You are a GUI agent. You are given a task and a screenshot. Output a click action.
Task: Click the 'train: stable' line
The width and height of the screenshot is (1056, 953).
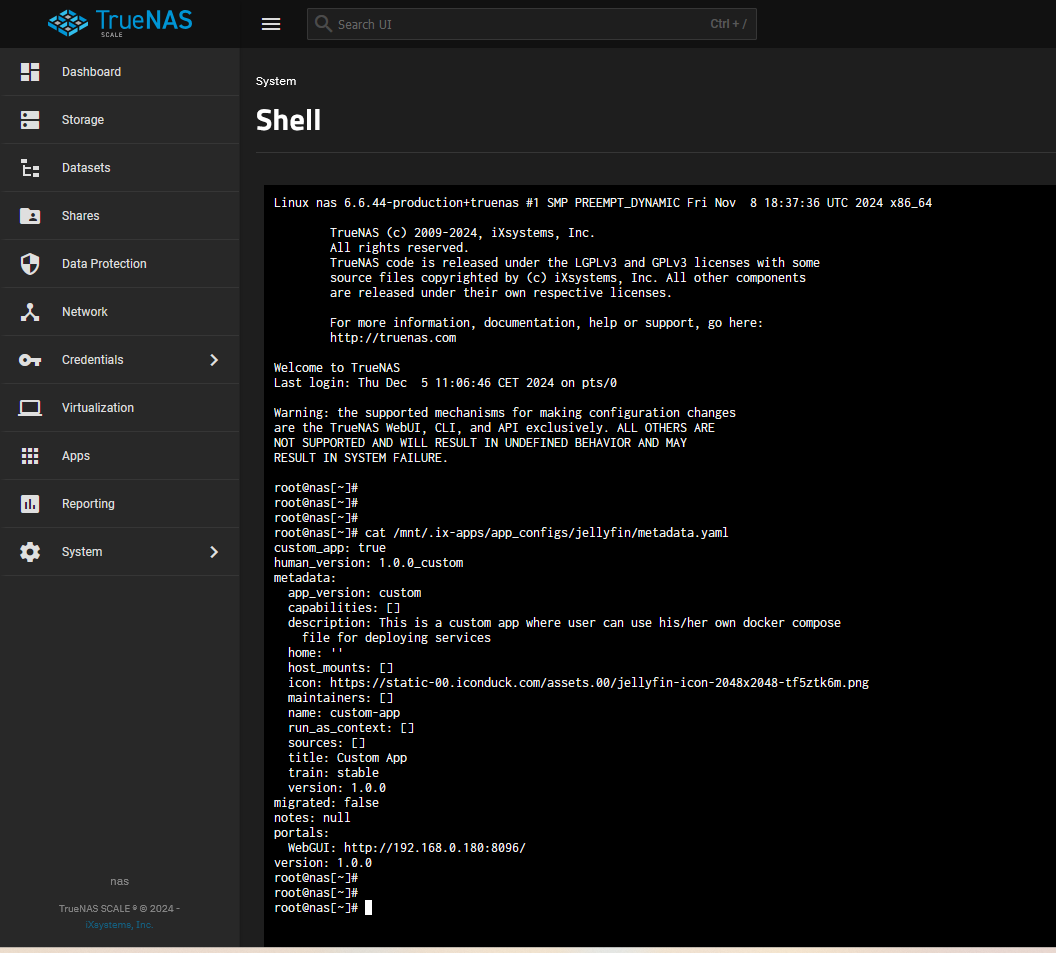click(333, 773)
